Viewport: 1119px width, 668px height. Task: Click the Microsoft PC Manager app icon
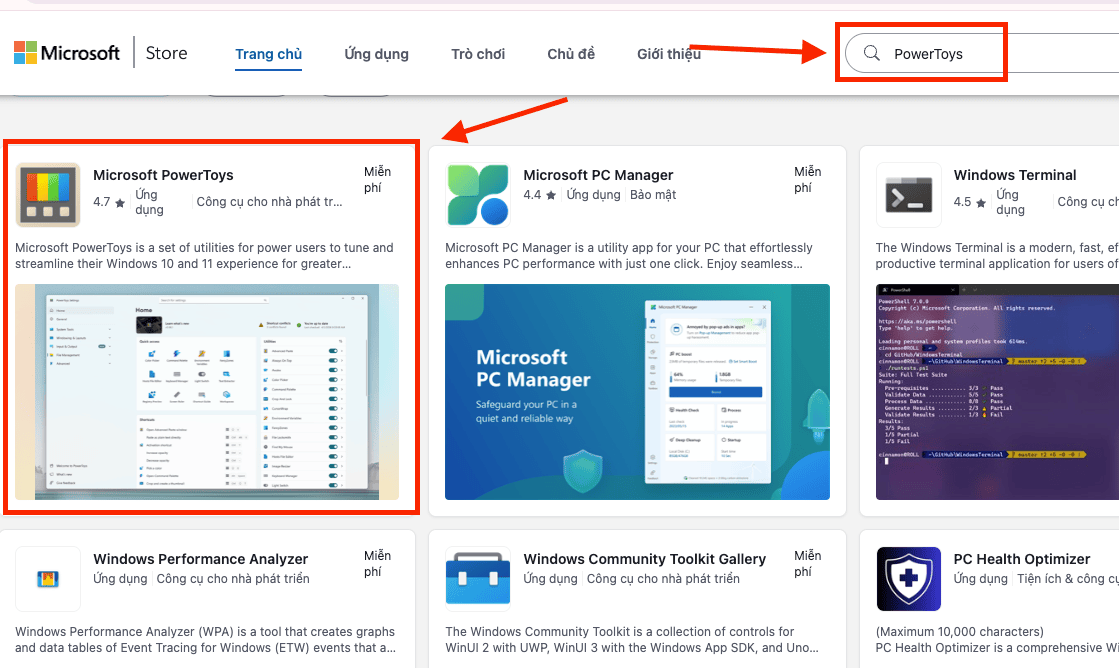tap(478, 195)
